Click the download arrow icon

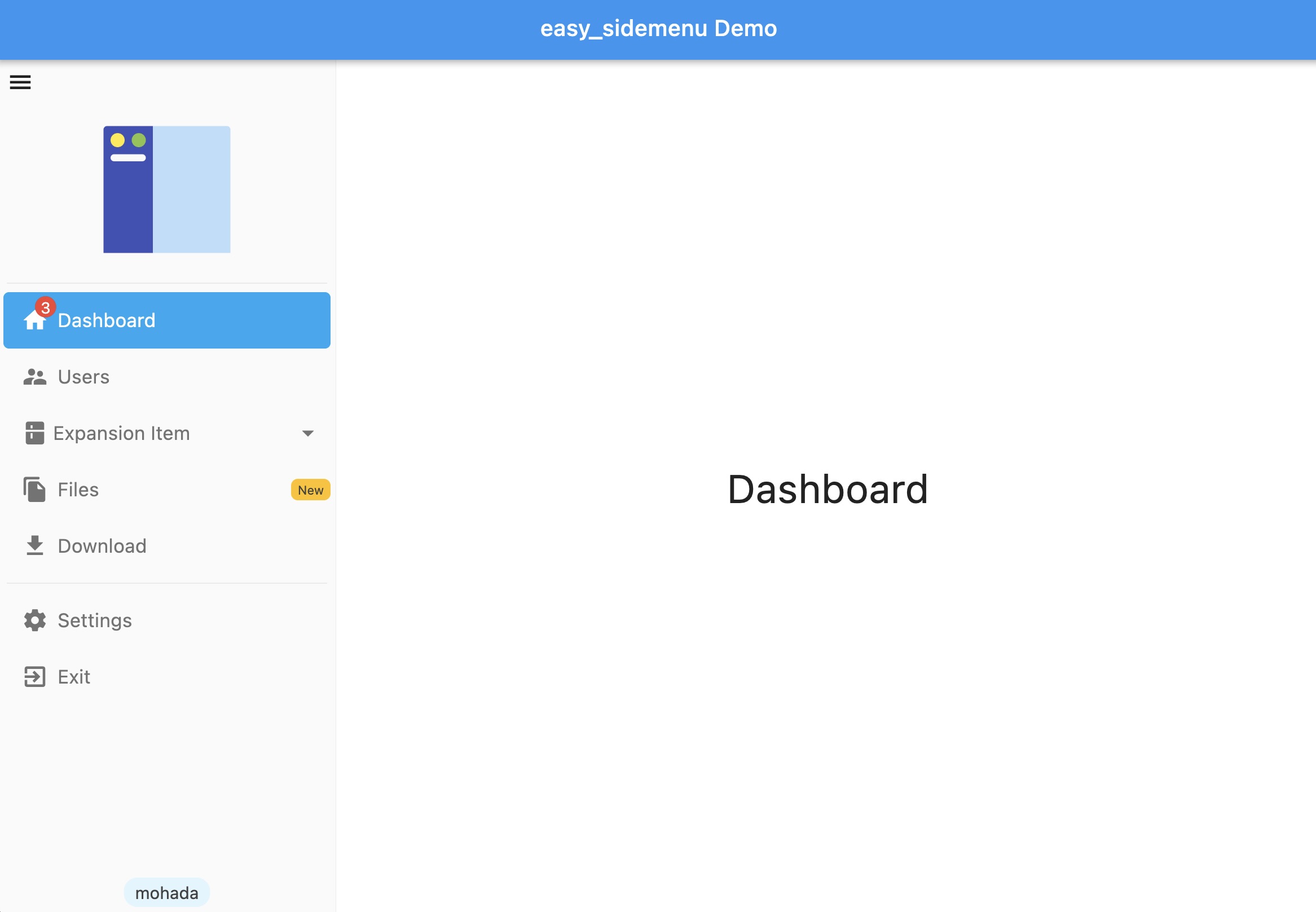34,546
